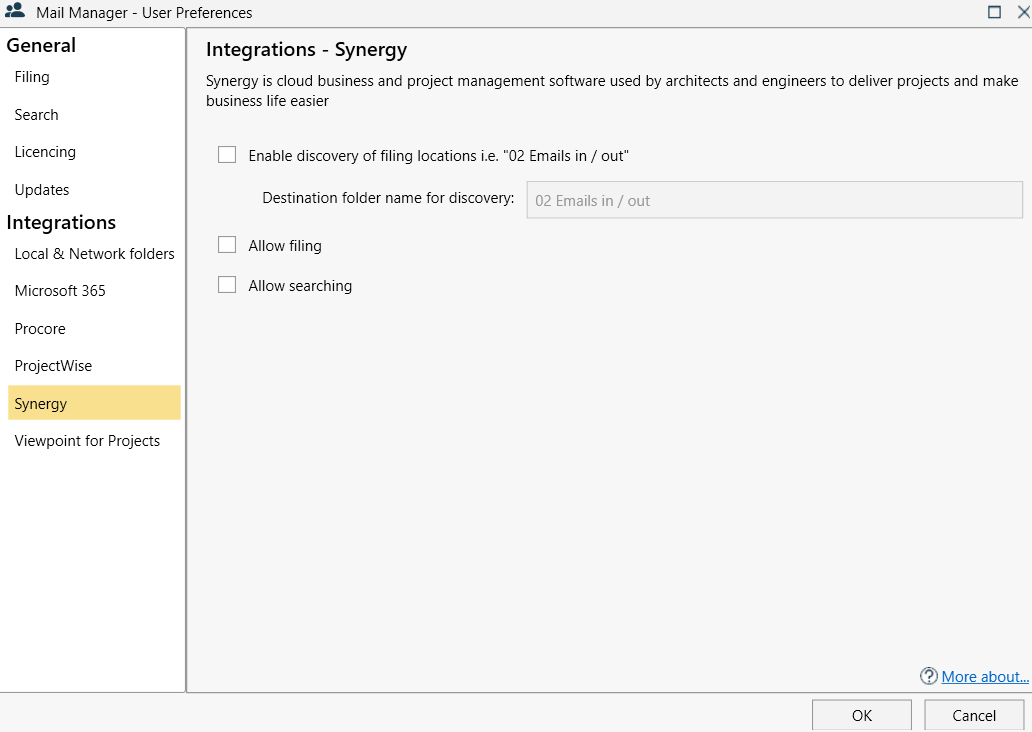This screenshot has width=1032, height=732.
Task: Select Local & Network folders integration
Action: pos(94,254)
